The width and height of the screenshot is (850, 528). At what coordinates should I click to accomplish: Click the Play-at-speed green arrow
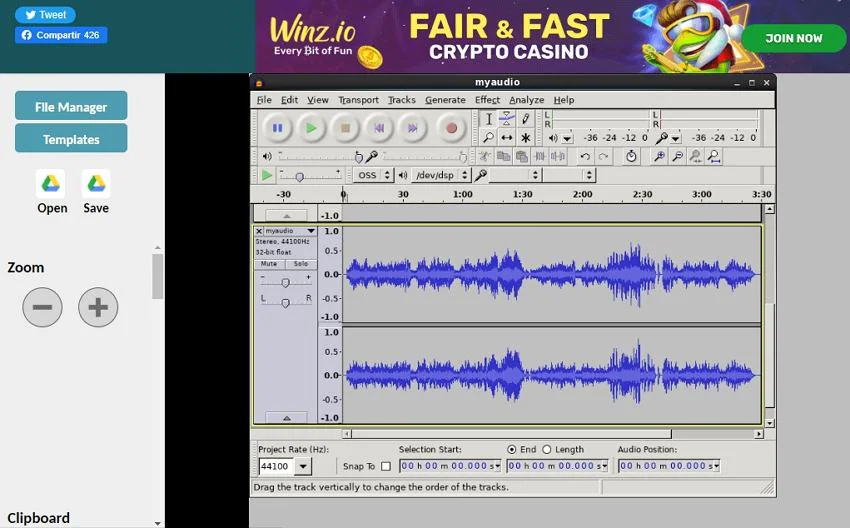click(x=266, y=175)
